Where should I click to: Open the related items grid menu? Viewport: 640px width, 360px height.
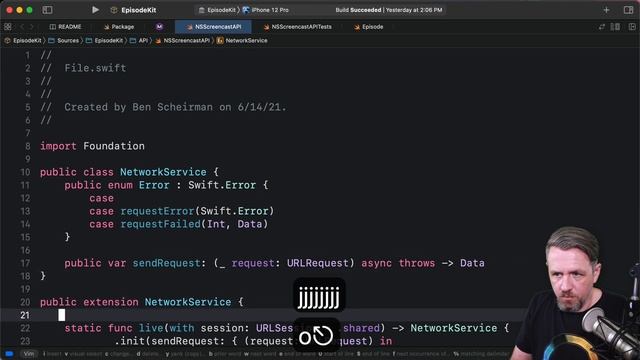(x=8, y=27)
